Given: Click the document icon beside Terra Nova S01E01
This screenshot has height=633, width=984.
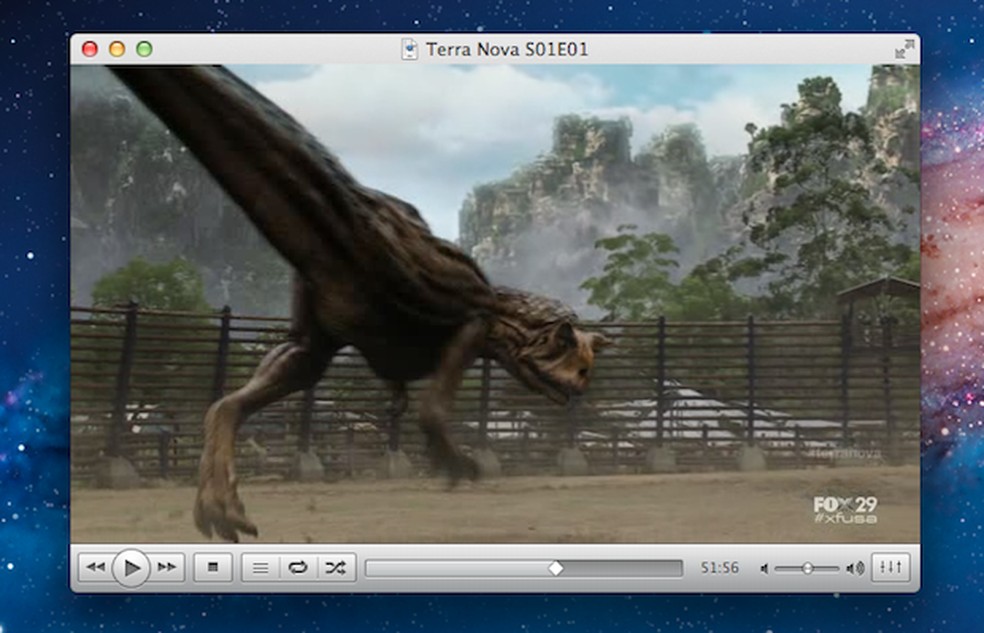Looking at the screenshot, I should tap(410, 49).
